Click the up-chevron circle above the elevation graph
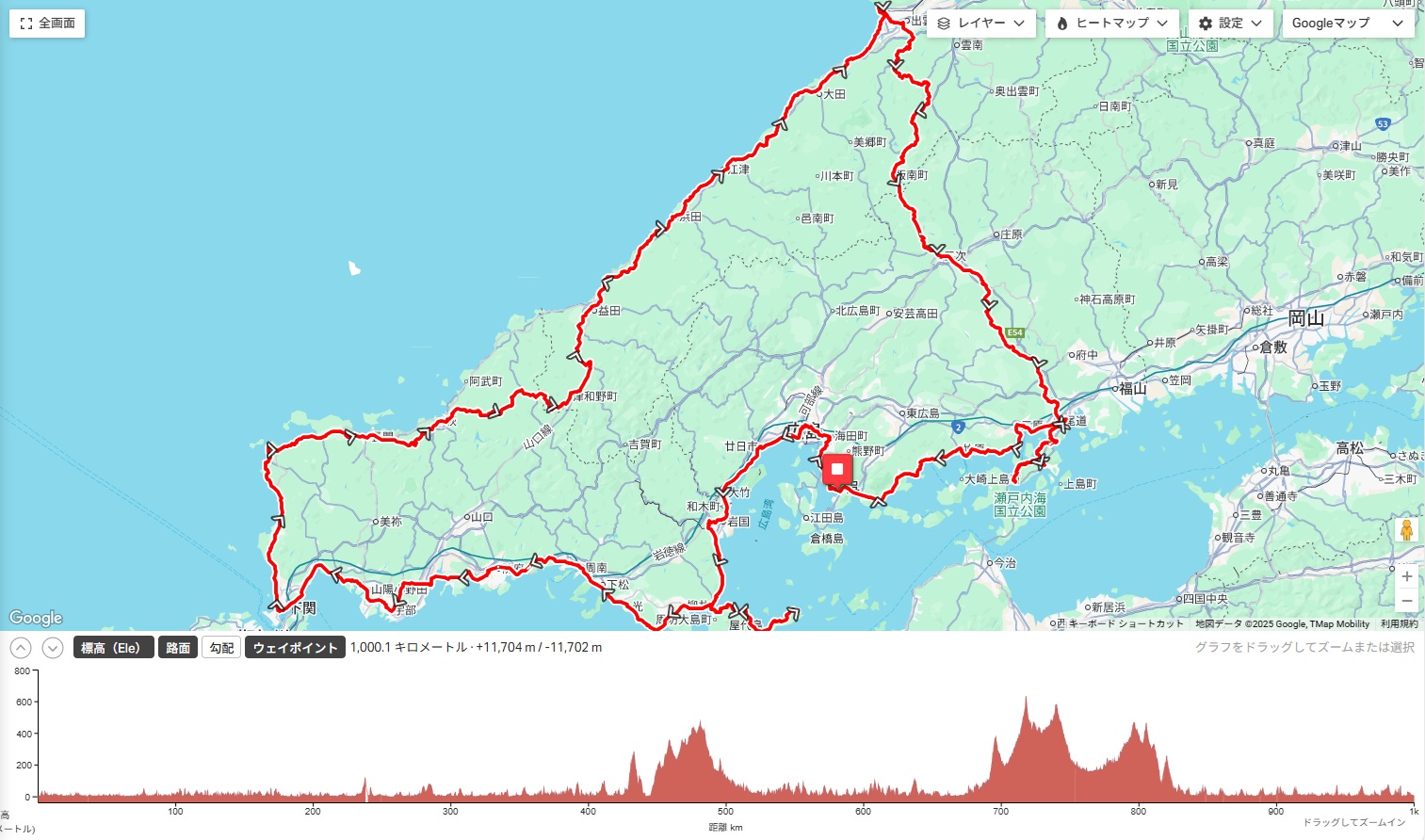 [x=21, y=648]
